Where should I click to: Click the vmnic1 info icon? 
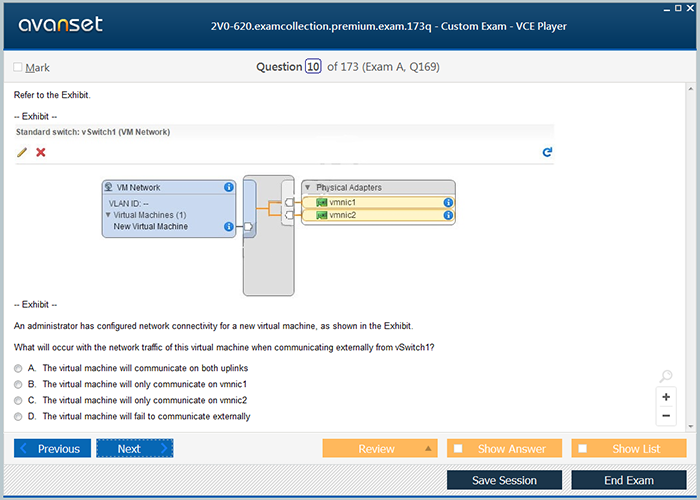[x=448, y=203]
